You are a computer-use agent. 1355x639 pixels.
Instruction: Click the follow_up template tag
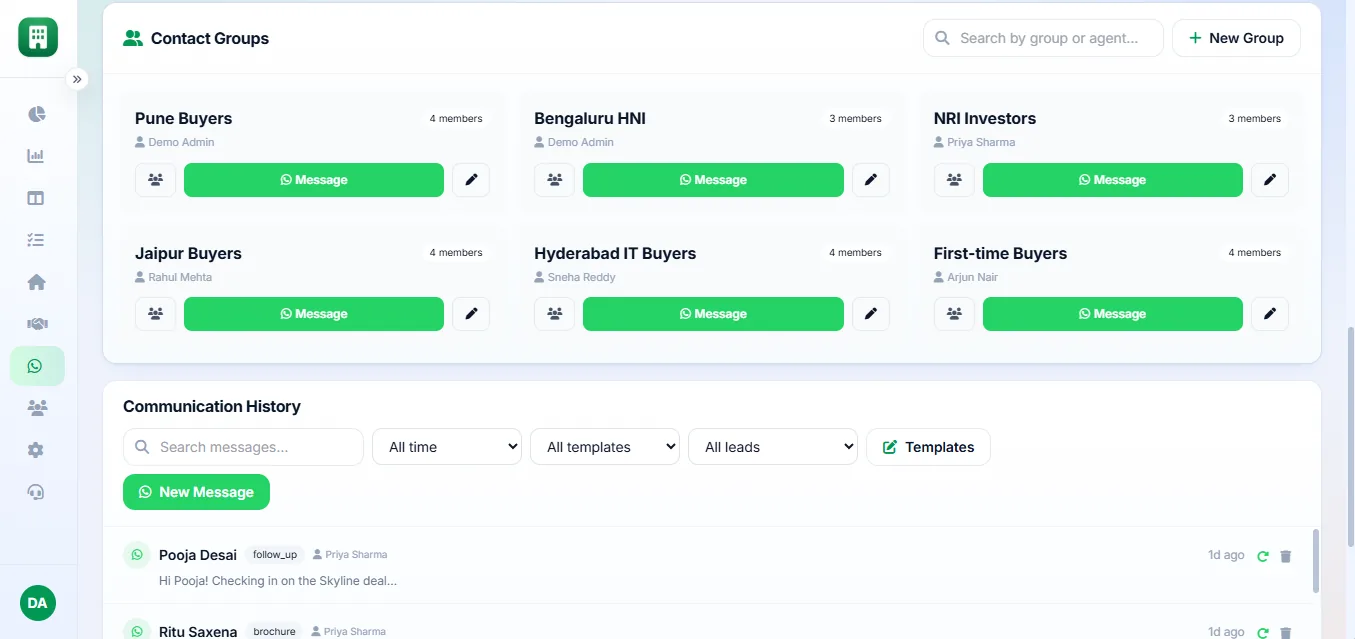click(275, 555)
